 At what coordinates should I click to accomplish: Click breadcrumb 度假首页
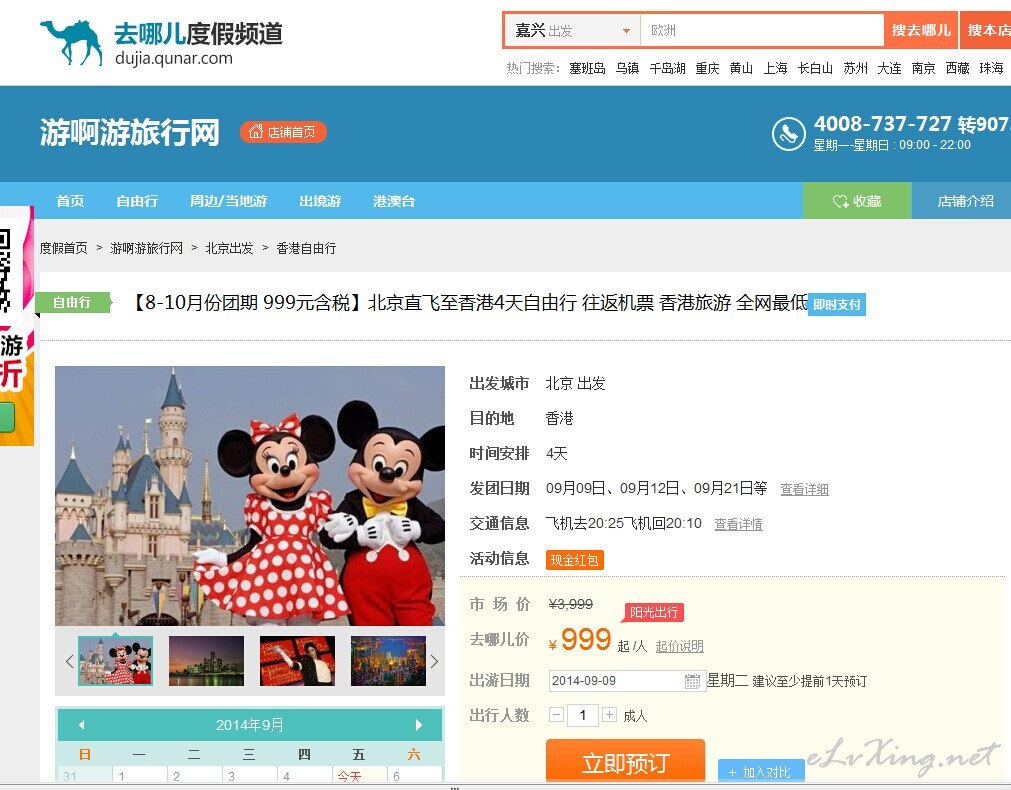pyautogui.click(x=63, y=248)
